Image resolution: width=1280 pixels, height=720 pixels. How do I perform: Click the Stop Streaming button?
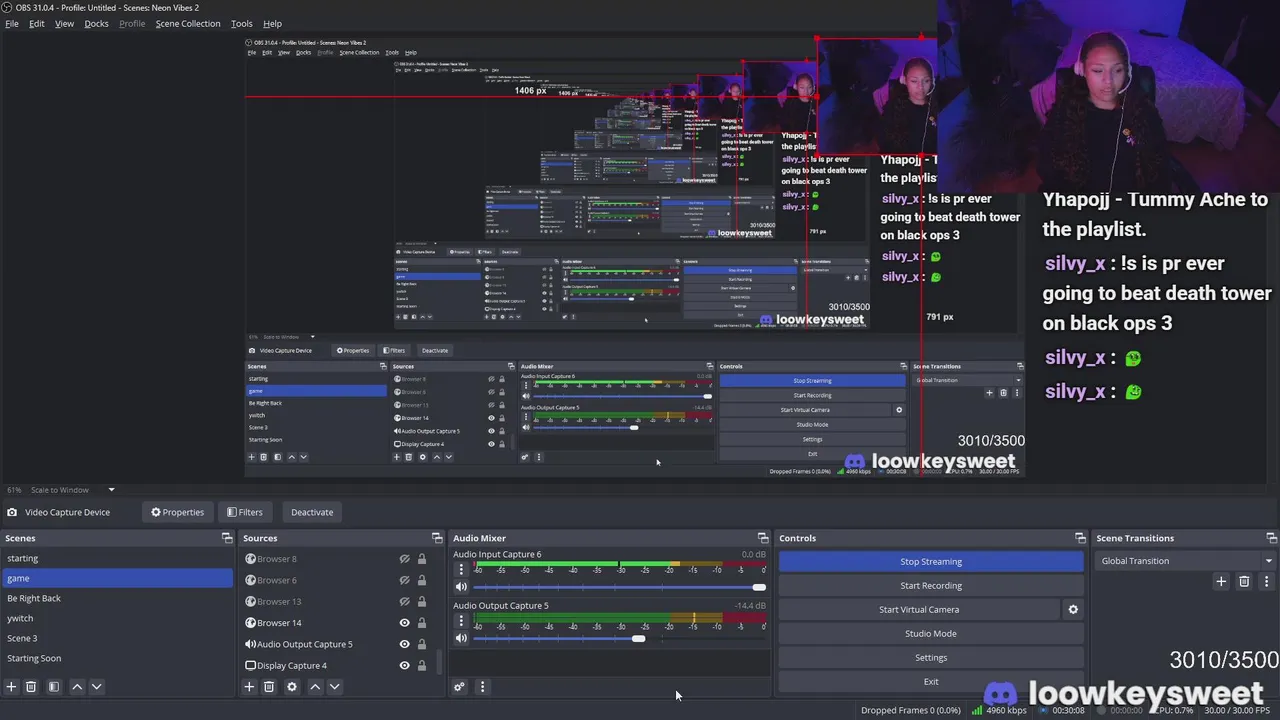click(931, 561)
